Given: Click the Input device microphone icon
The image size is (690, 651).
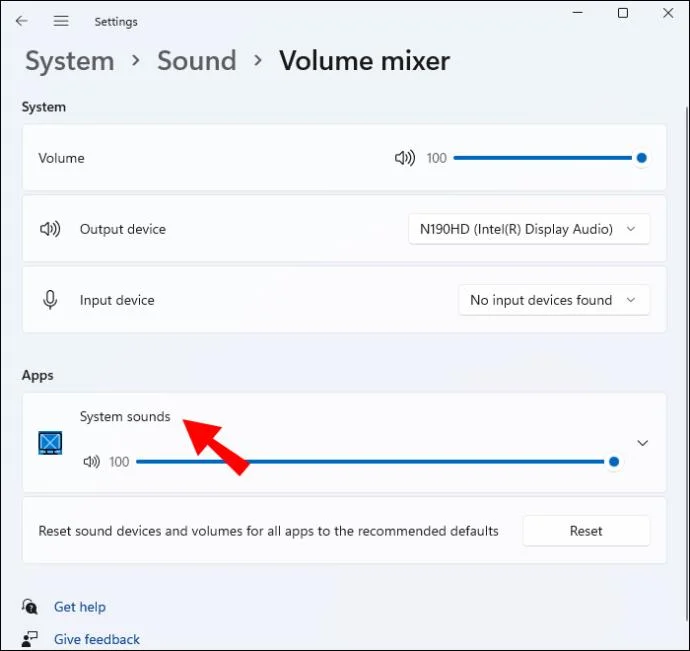Looking at the screenshot, I should pyautogui.click(x=50, y=300).
